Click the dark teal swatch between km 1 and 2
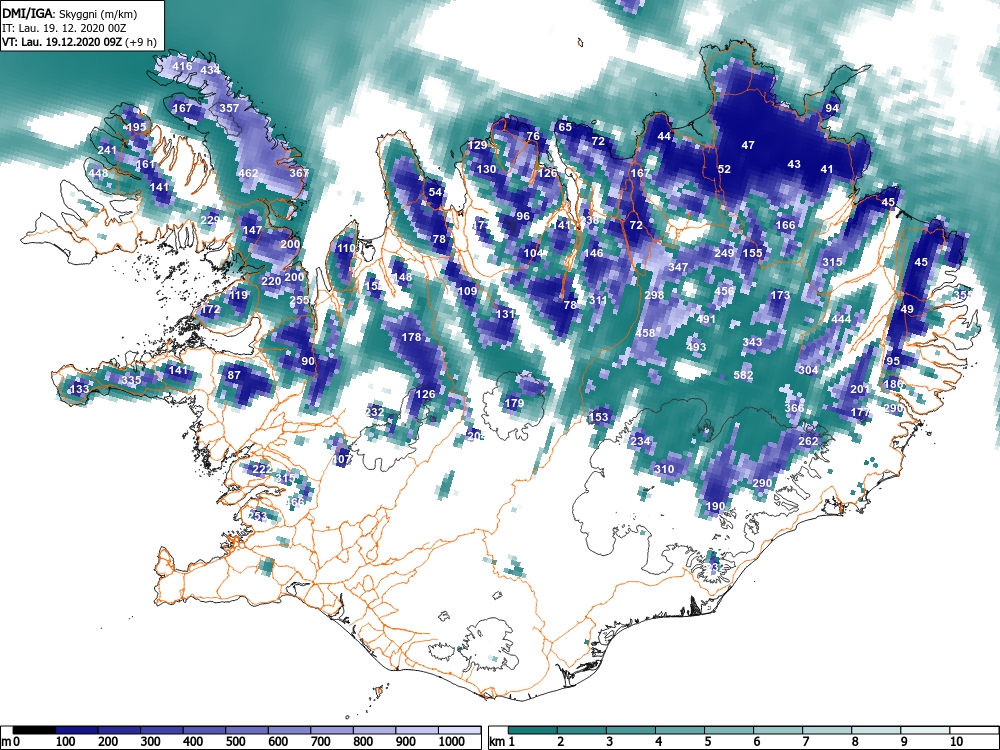Screen dimensions: 1000x750 533,730
